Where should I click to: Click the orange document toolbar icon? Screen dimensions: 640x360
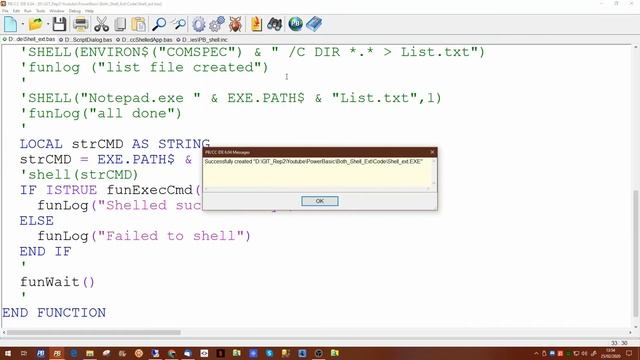[x=256, y=24]
